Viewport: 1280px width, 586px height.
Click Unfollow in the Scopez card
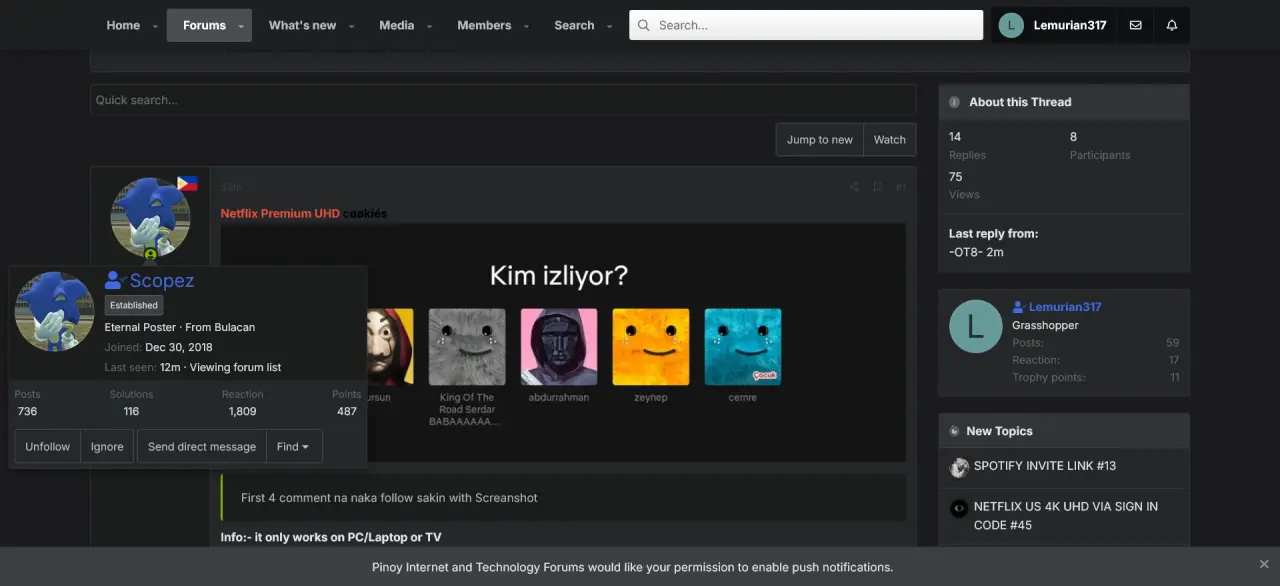(47, 447)
